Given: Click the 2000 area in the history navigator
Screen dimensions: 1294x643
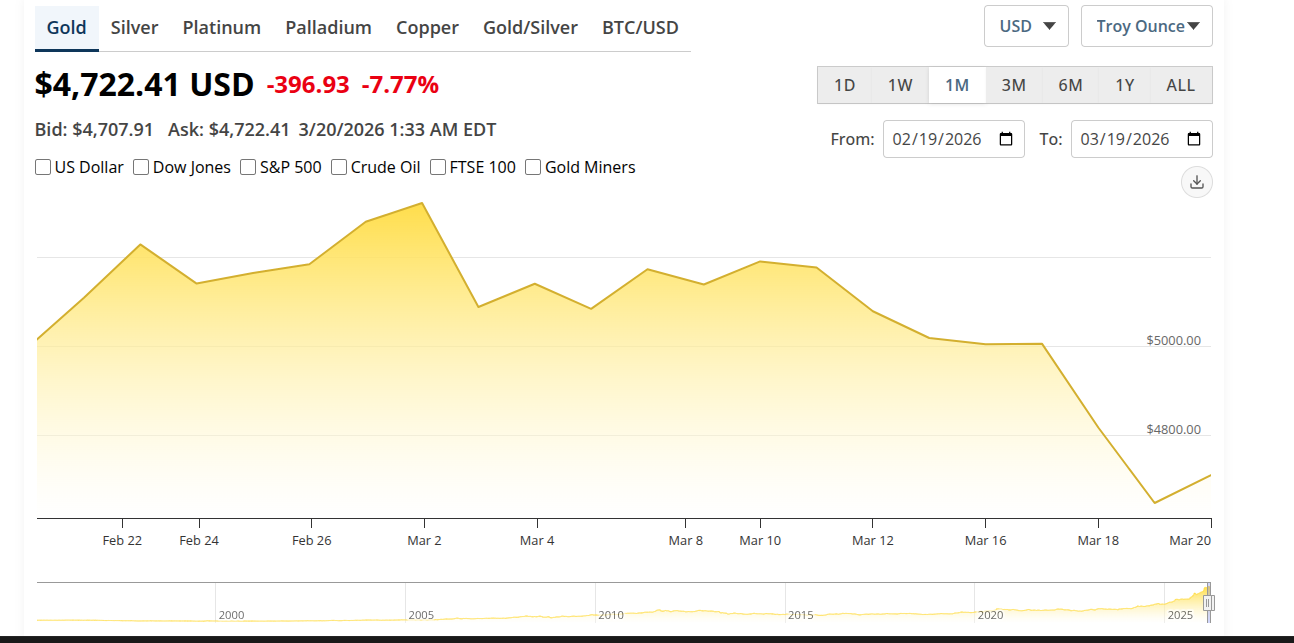Looking at the screenshot, I should point(231,615).
